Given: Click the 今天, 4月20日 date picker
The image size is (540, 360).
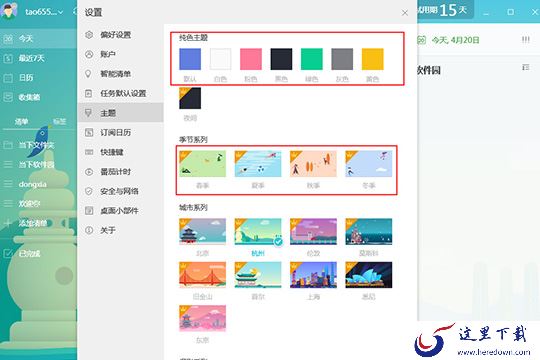Looking at the screenshot, I should tap(449, 40).
